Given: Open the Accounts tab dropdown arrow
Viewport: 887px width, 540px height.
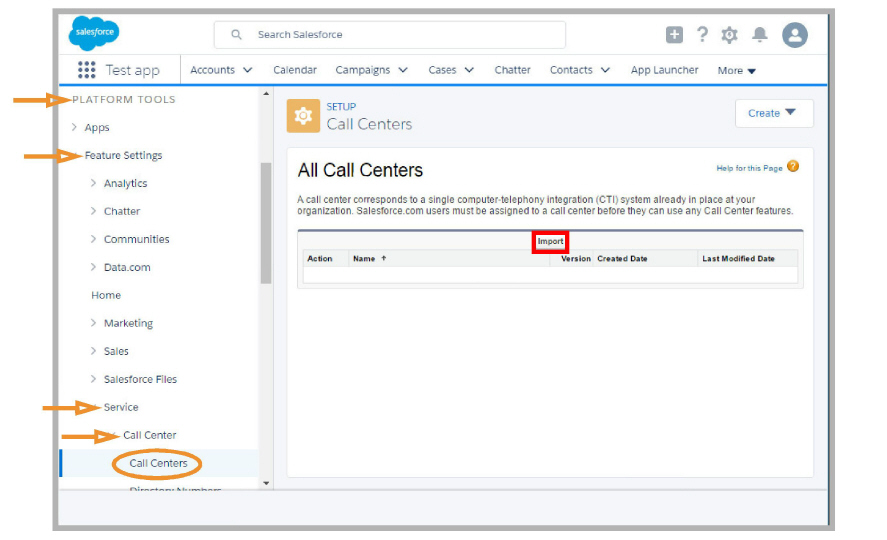Looking at the screenshot, I should (247, 70).
